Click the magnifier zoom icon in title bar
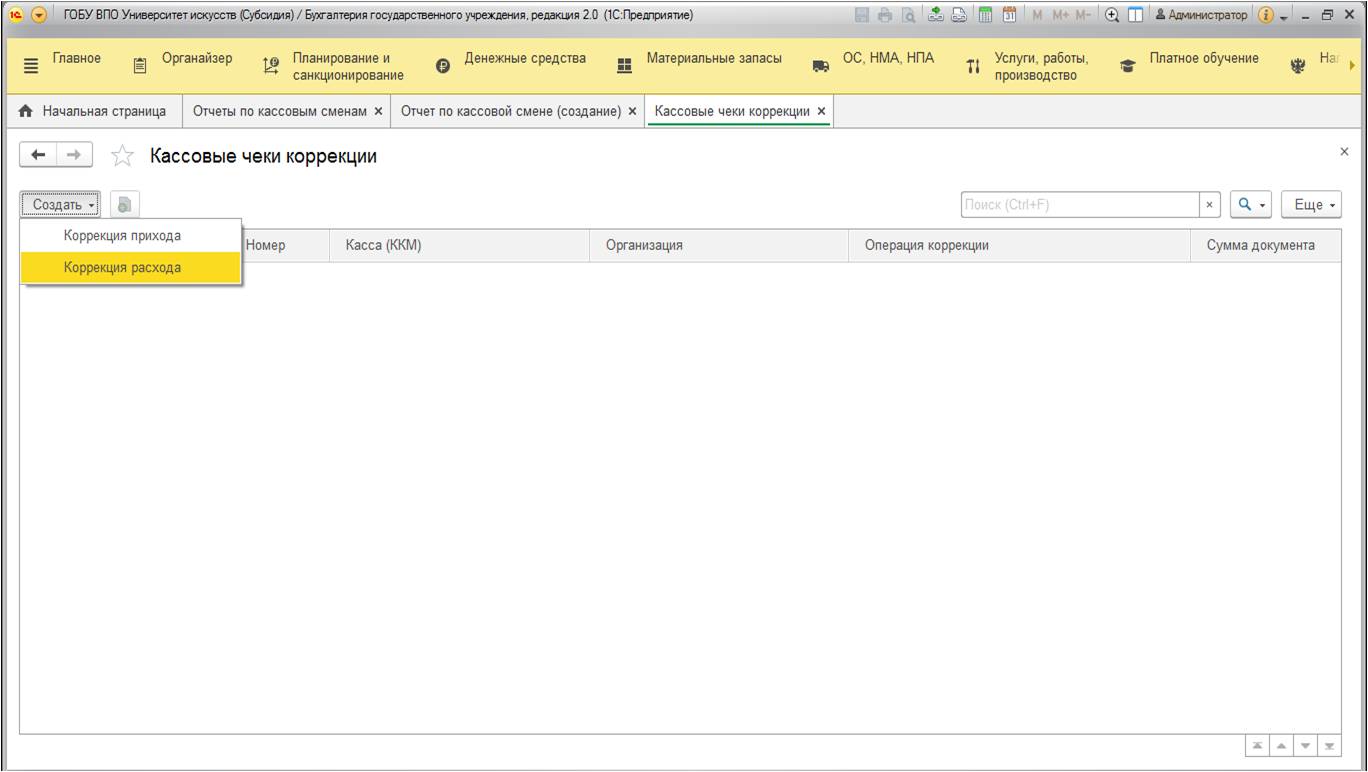Image resolution: width=1368 pixels, height=772 pixels. 1111,15
